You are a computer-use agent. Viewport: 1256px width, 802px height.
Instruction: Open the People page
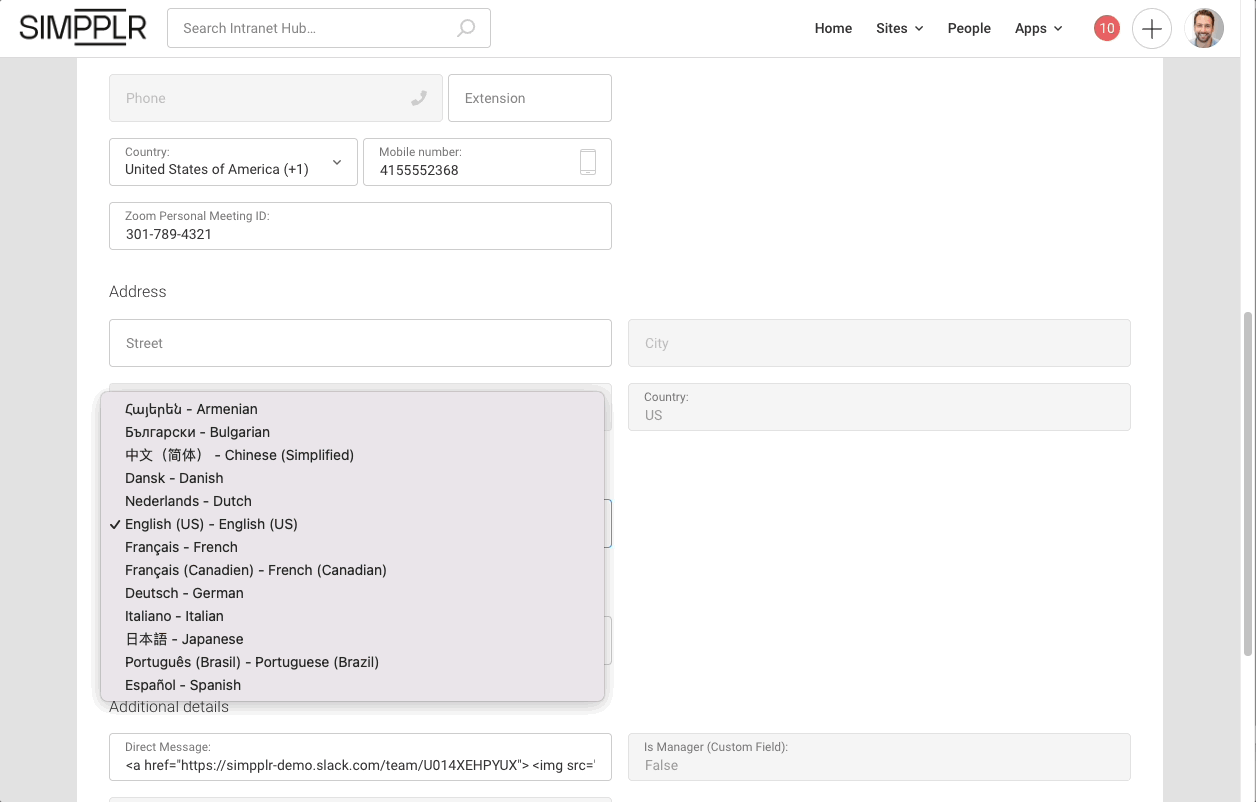(x=969, y=28)
